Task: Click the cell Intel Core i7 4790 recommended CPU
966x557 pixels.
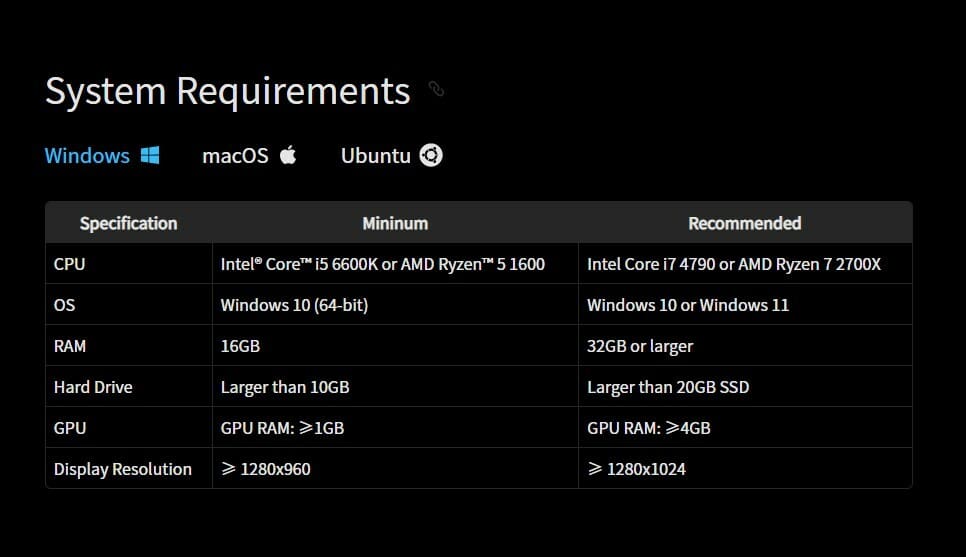Action: pos(745,264)
